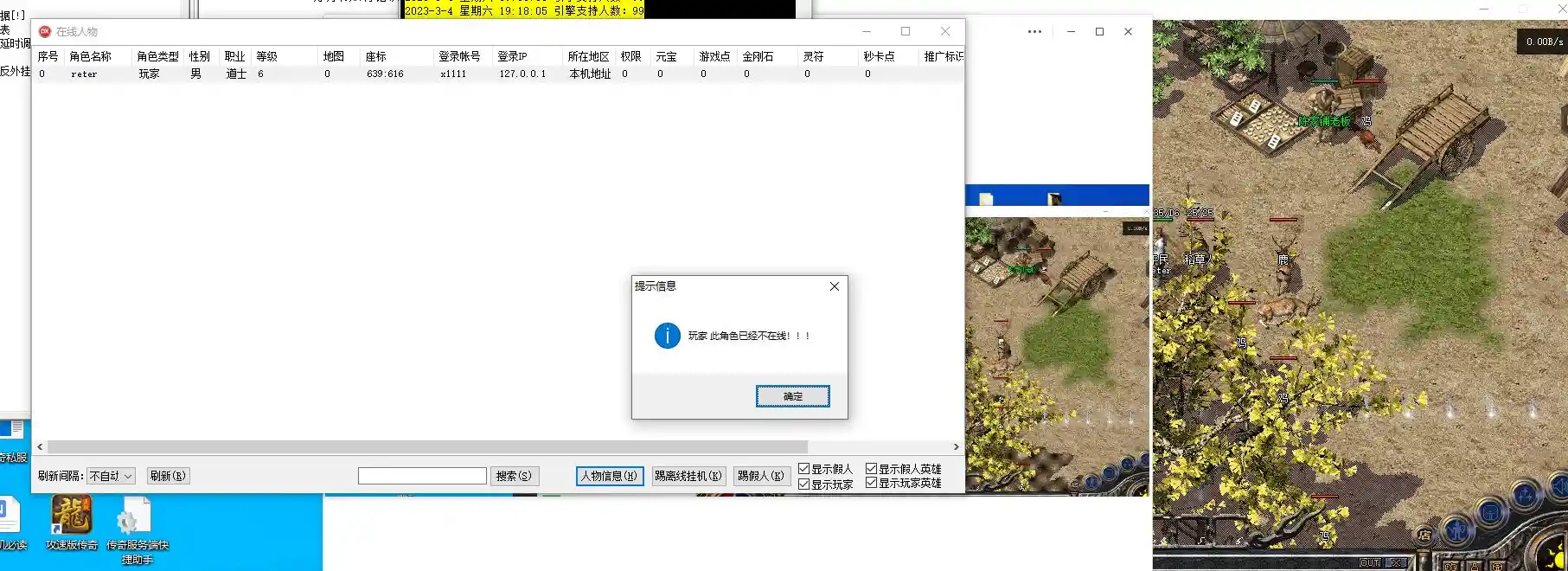Sort by the 登录IP column header

pos(528,56)
